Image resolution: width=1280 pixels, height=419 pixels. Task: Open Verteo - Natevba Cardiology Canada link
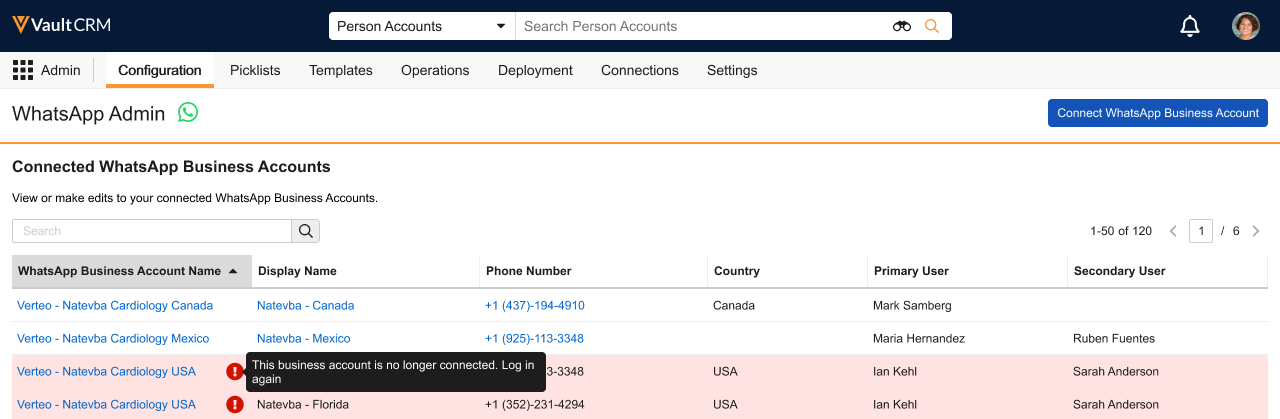point(115,305)
